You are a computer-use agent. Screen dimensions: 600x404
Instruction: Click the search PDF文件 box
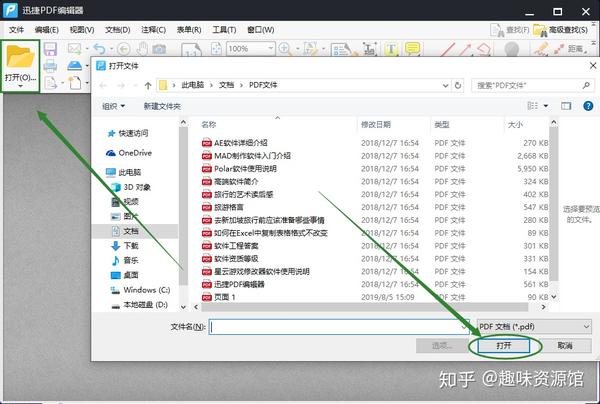pos(532,85)
